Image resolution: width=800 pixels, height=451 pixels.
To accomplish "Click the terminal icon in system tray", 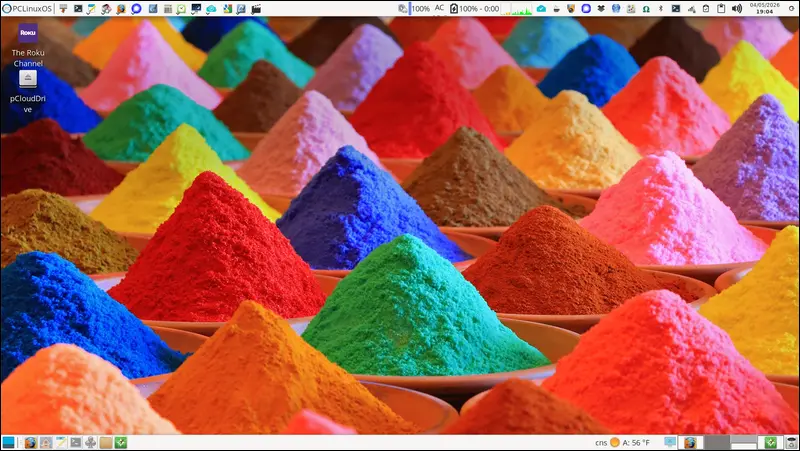I will coord(676,9).
